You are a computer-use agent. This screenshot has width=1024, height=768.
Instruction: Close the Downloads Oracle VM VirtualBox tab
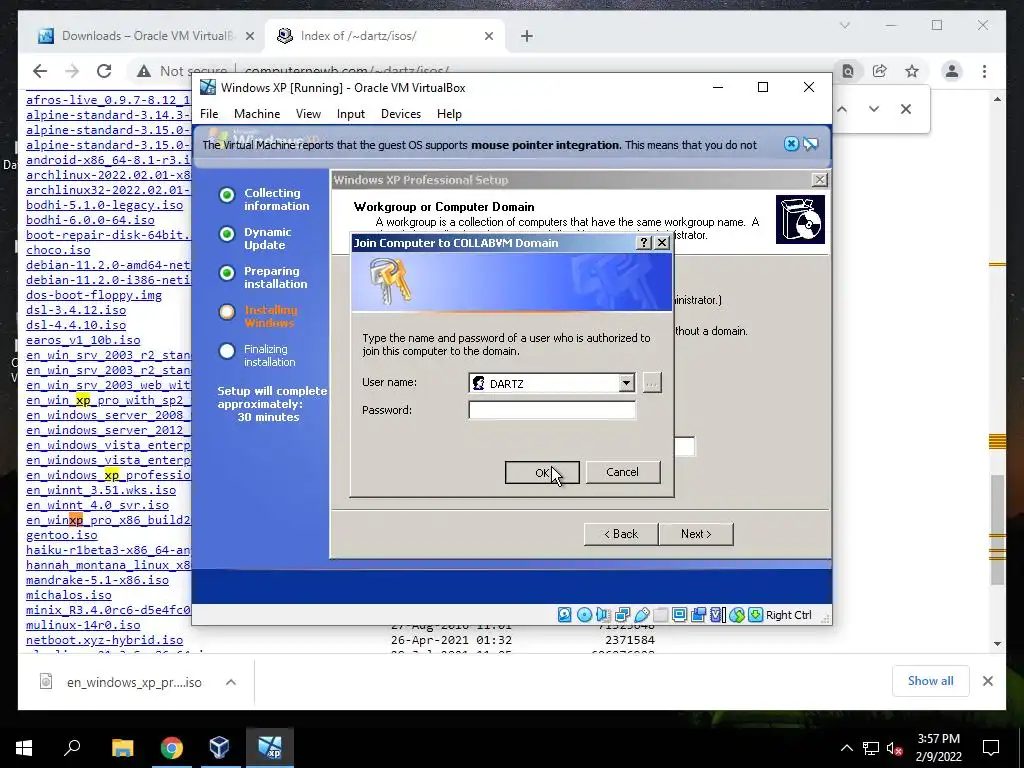(249, 37)
